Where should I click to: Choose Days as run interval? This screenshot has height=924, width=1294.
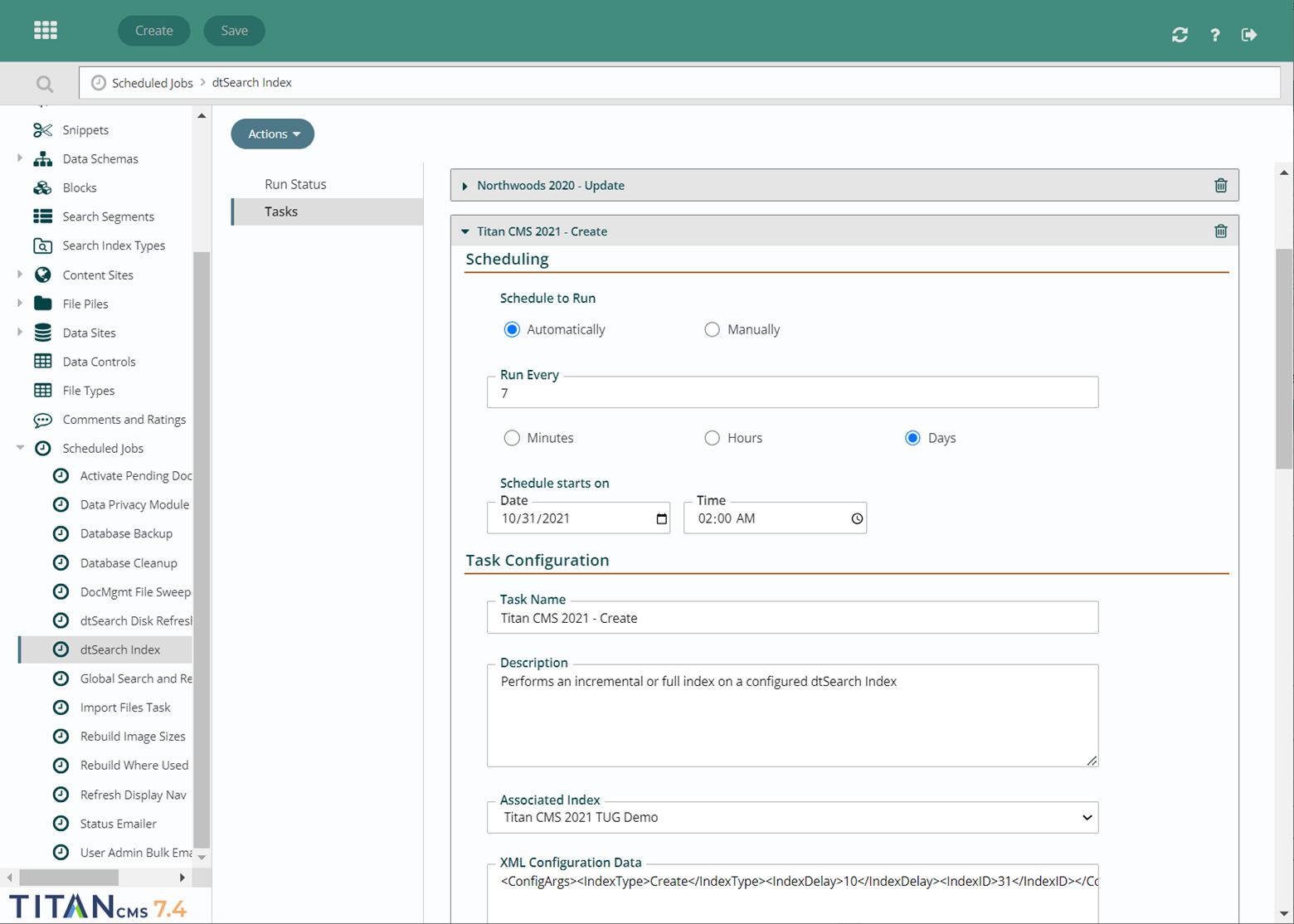click(912, 438)
